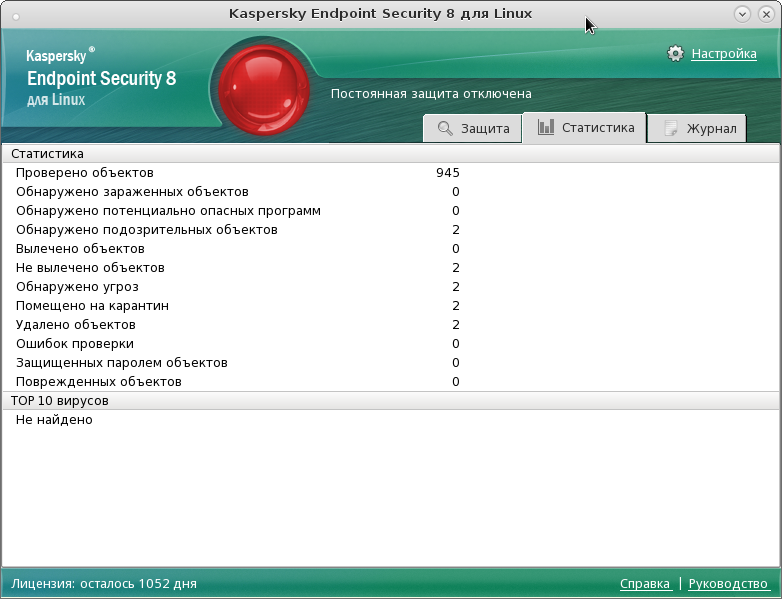Viewport: 782px width, 599px height.
Task: Click the Настройка settings link
Action: click(724, 53)
